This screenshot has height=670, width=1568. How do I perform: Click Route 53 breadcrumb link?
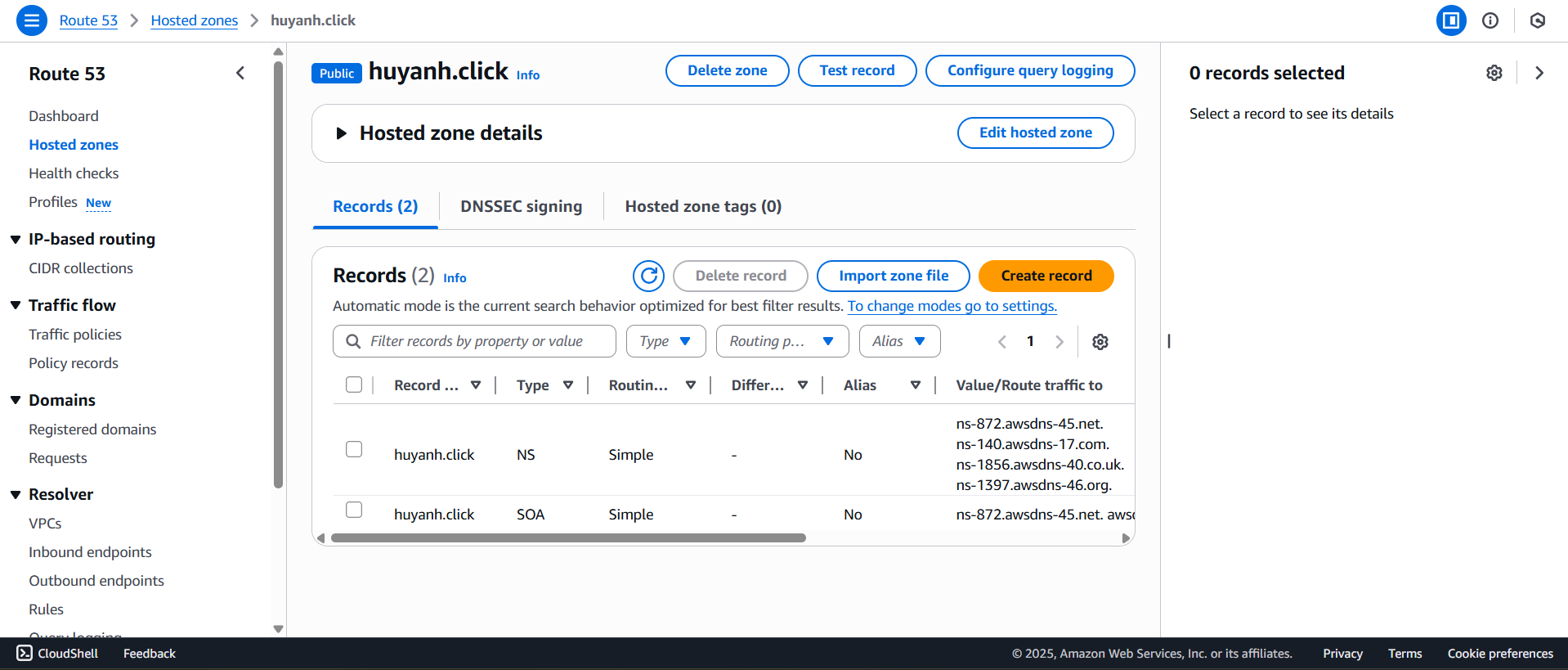click(x=88, y=20)
